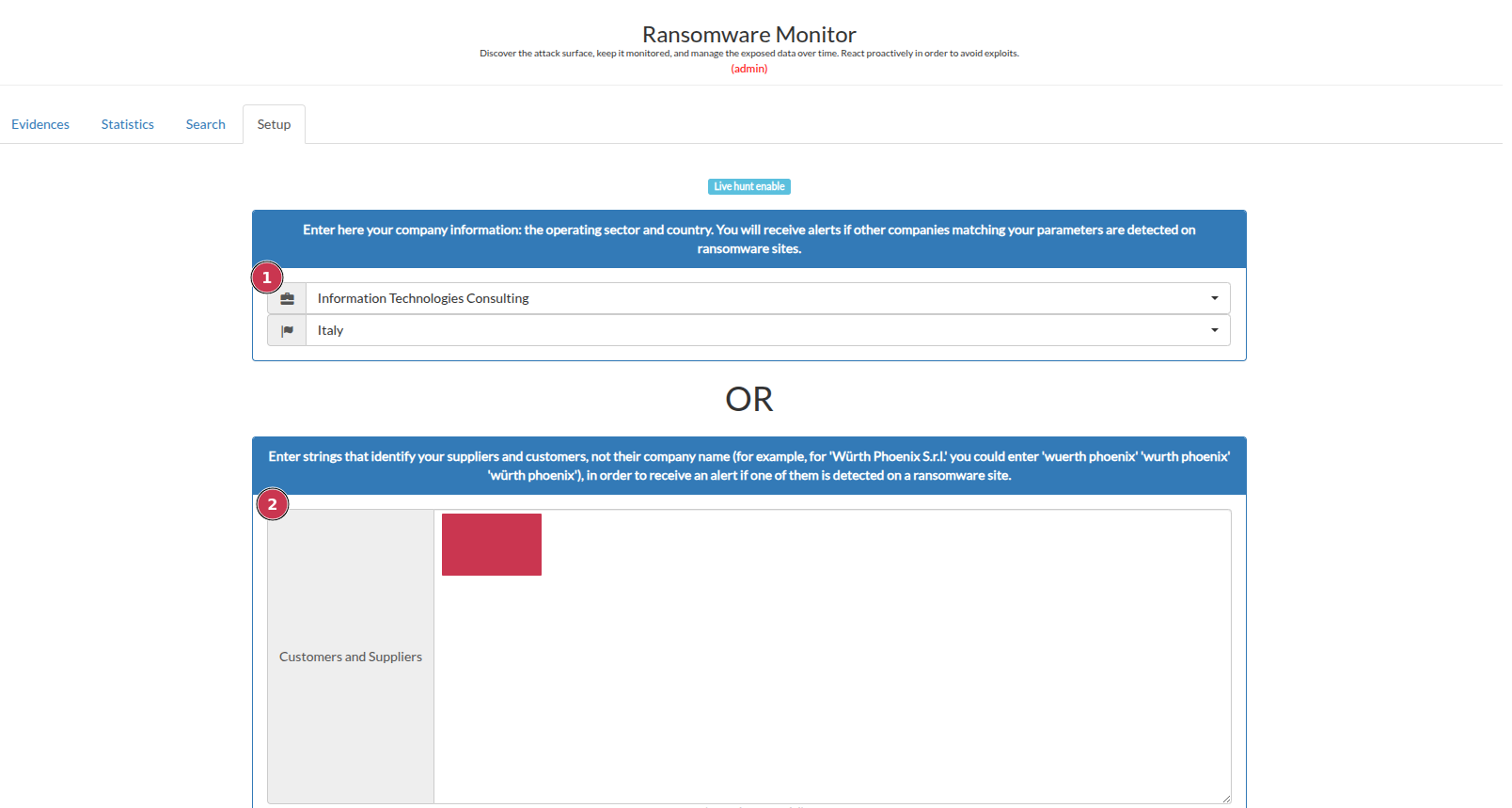The height and width of the screenshot is (808, 1512).
Task: Click the briefcase sector icon
Action: tap(287, 298)
